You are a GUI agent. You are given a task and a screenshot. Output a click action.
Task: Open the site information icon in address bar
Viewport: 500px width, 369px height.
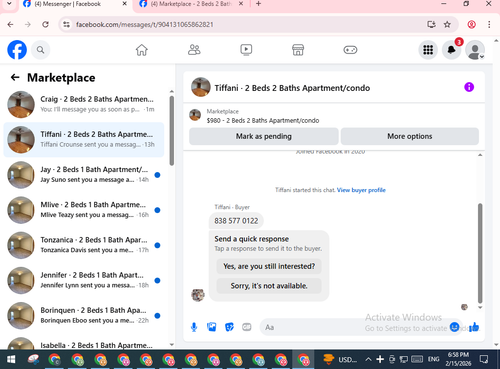click(67, 24)
